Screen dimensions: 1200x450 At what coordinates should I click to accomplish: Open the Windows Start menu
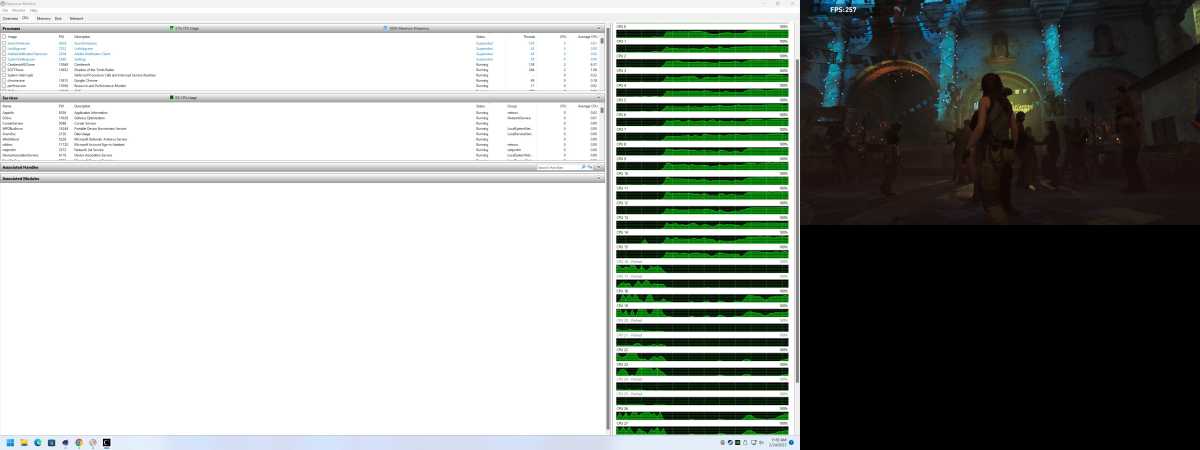pos(10,442)
